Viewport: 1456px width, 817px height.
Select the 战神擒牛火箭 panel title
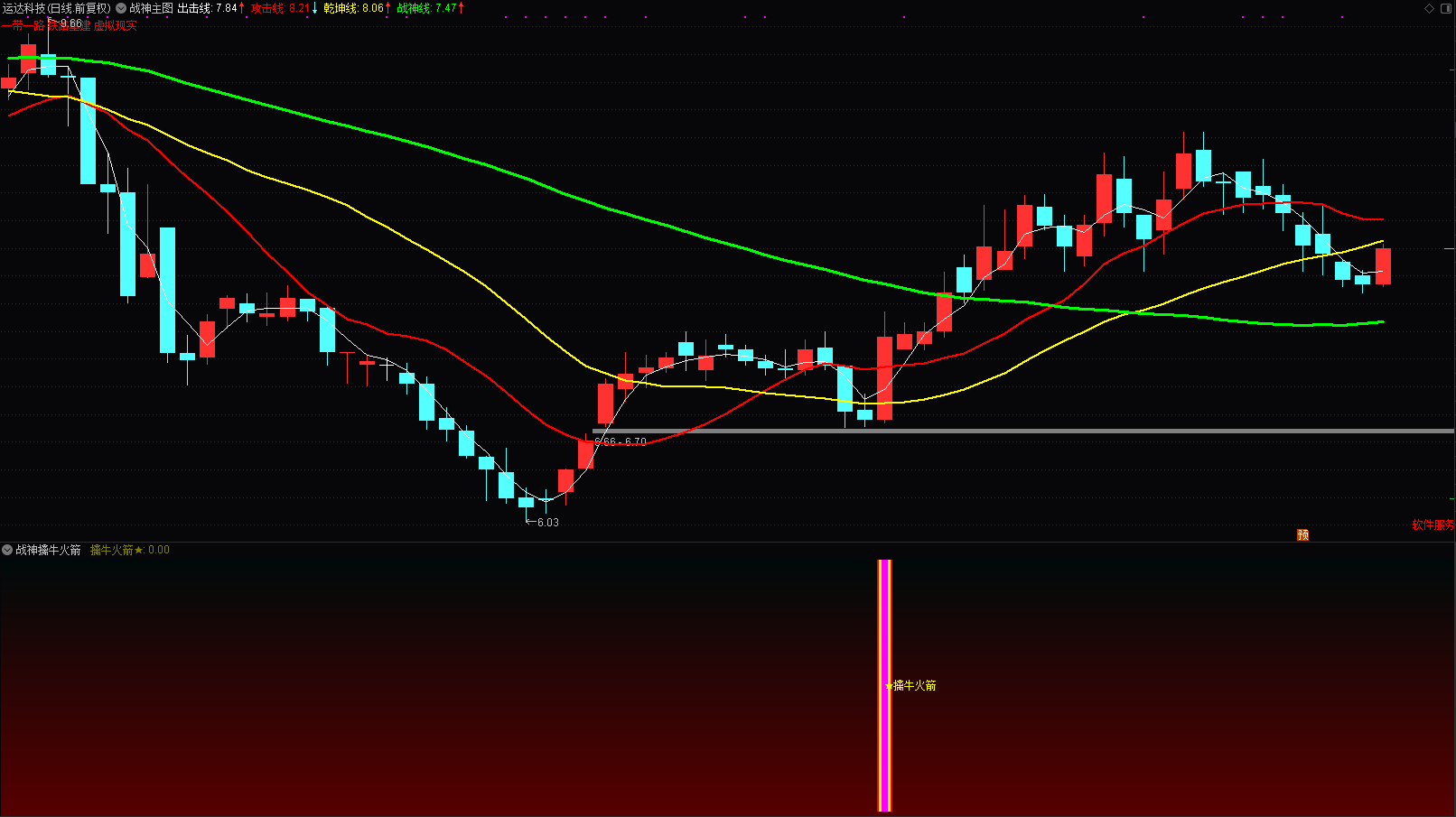pyautogui.click(x=48, y=550)
